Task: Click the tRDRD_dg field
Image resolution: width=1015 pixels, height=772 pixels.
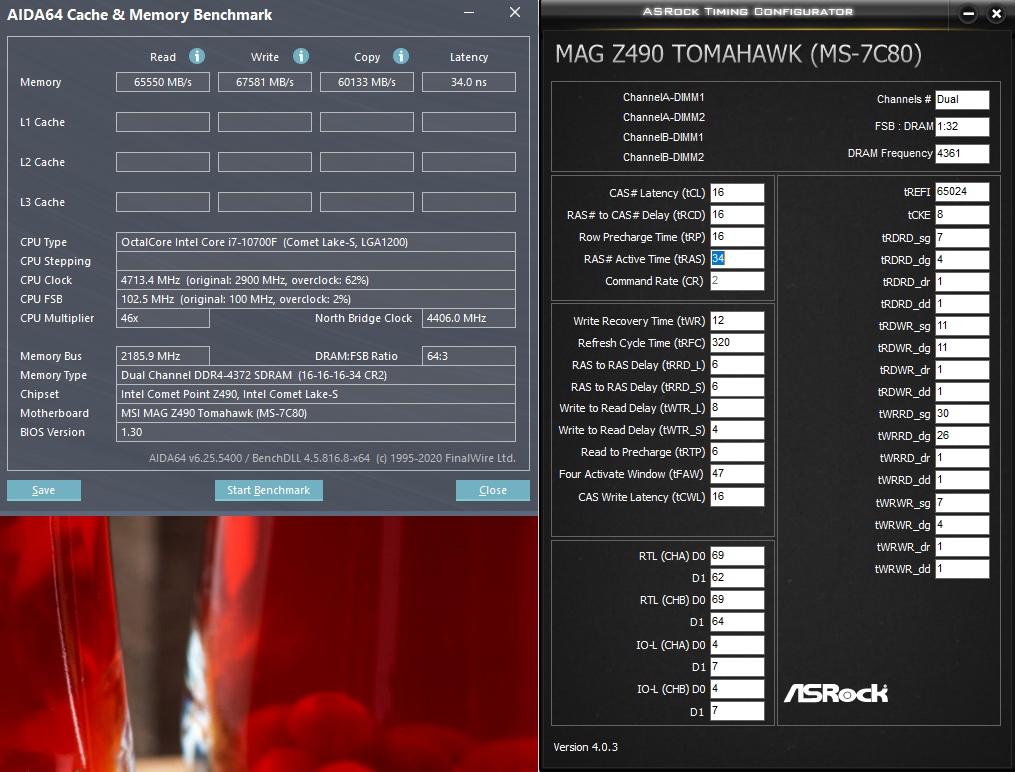Action: click(962, 260)
